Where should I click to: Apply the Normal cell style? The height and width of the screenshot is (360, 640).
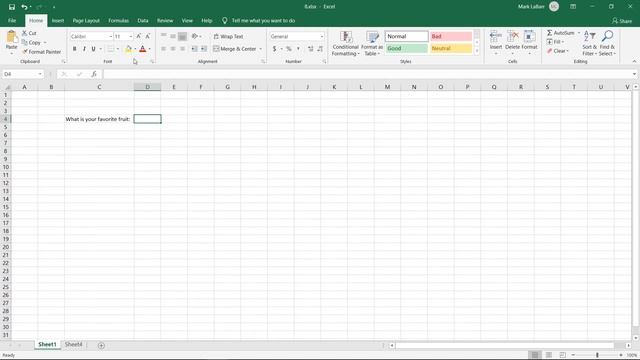click(x=407, y=36)
